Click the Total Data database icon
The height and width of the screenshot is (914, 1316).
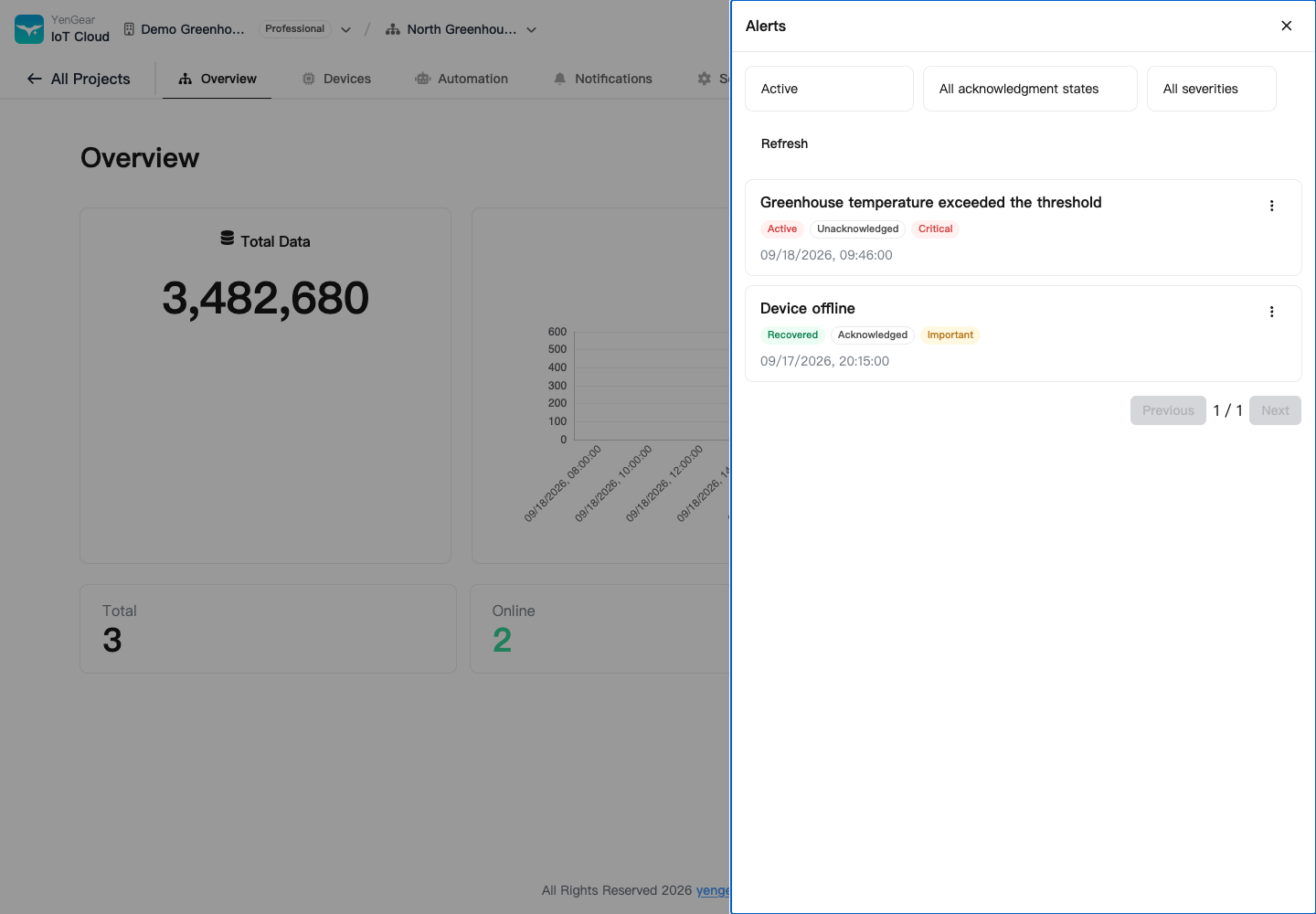click(x=228, y=239)
